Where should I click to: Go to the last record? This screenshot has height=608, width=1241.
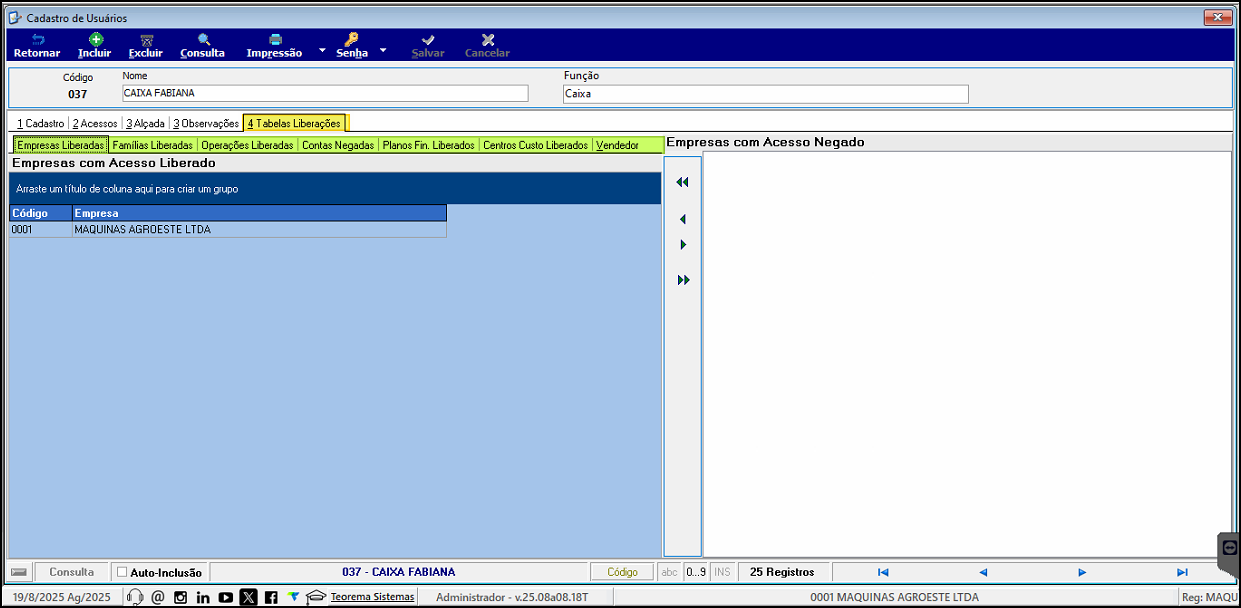click(1182, 572)
